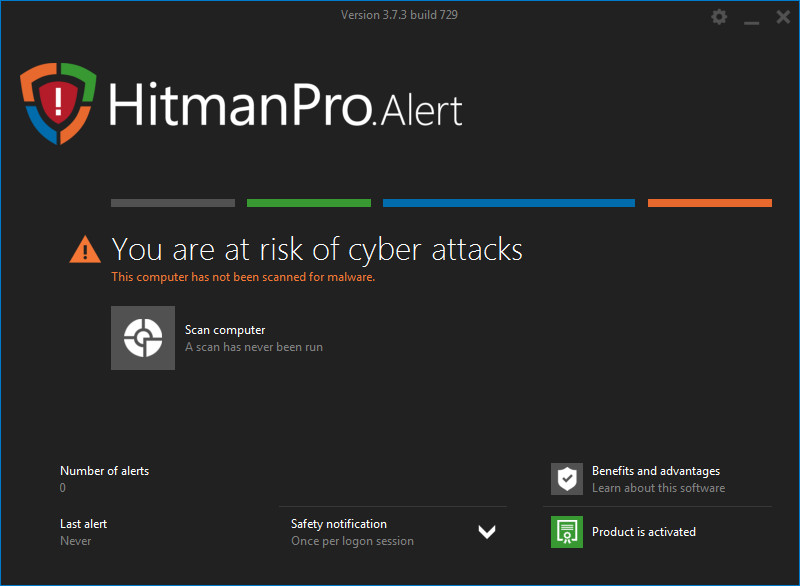Click the orange warning triangle icon
Viewport: 800px width, 586px height.
coord(85,249)
